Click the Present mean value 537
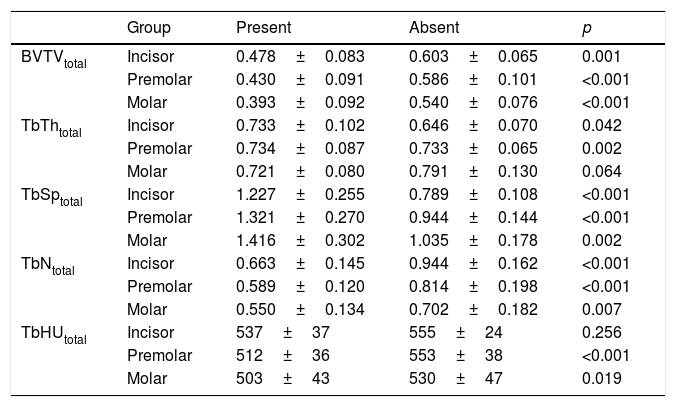The width and height of the screenshot is (676, 407). 249,333
